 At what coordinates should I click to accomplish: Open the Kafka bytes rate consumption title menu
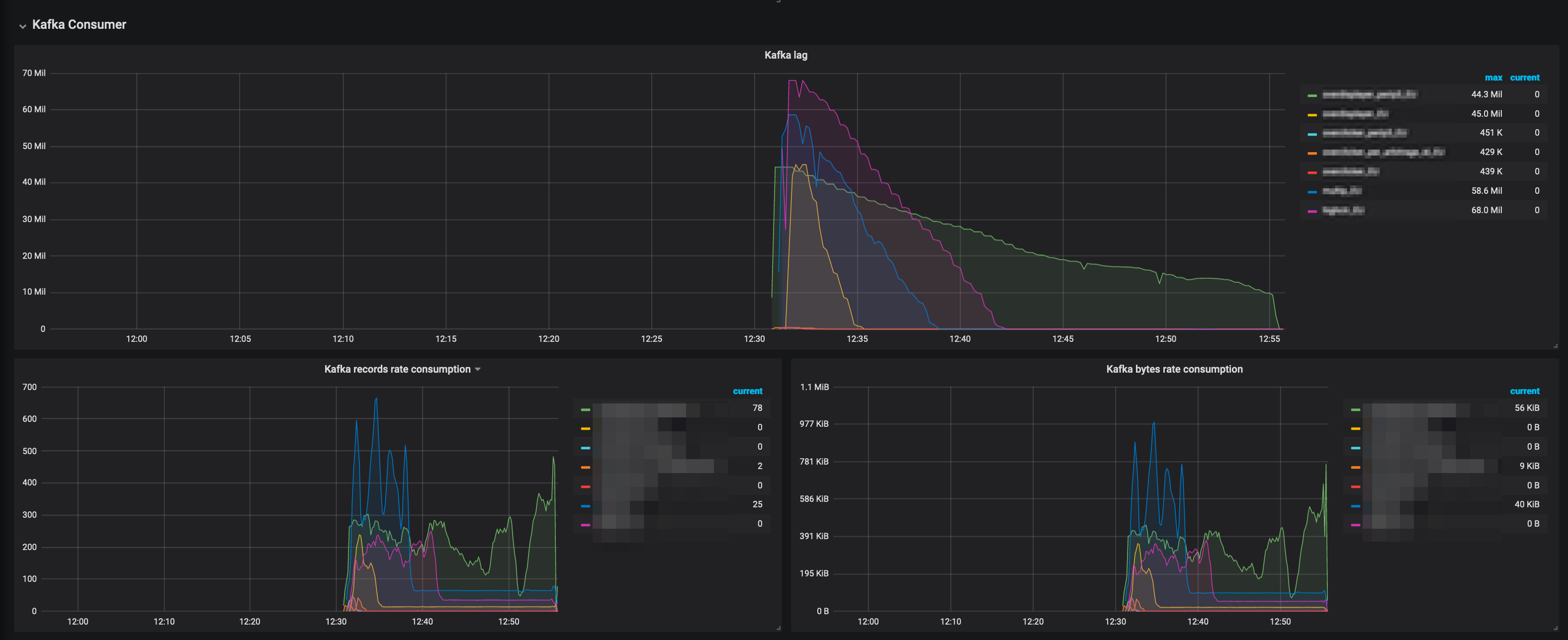tap(1174, 369)
